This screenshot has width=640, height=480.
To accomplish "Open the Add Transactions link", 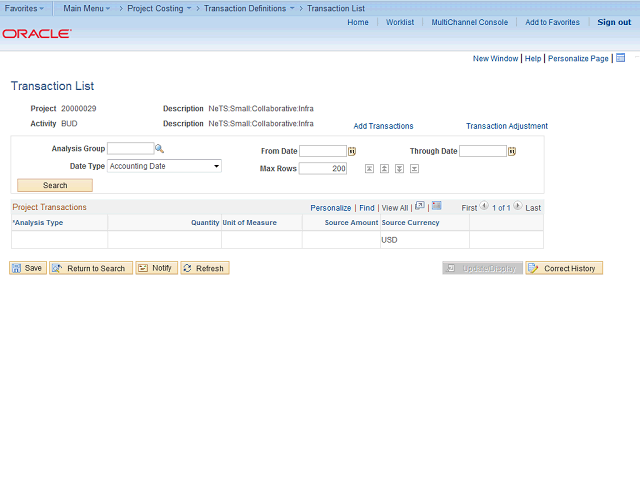I will pos(383,126).
